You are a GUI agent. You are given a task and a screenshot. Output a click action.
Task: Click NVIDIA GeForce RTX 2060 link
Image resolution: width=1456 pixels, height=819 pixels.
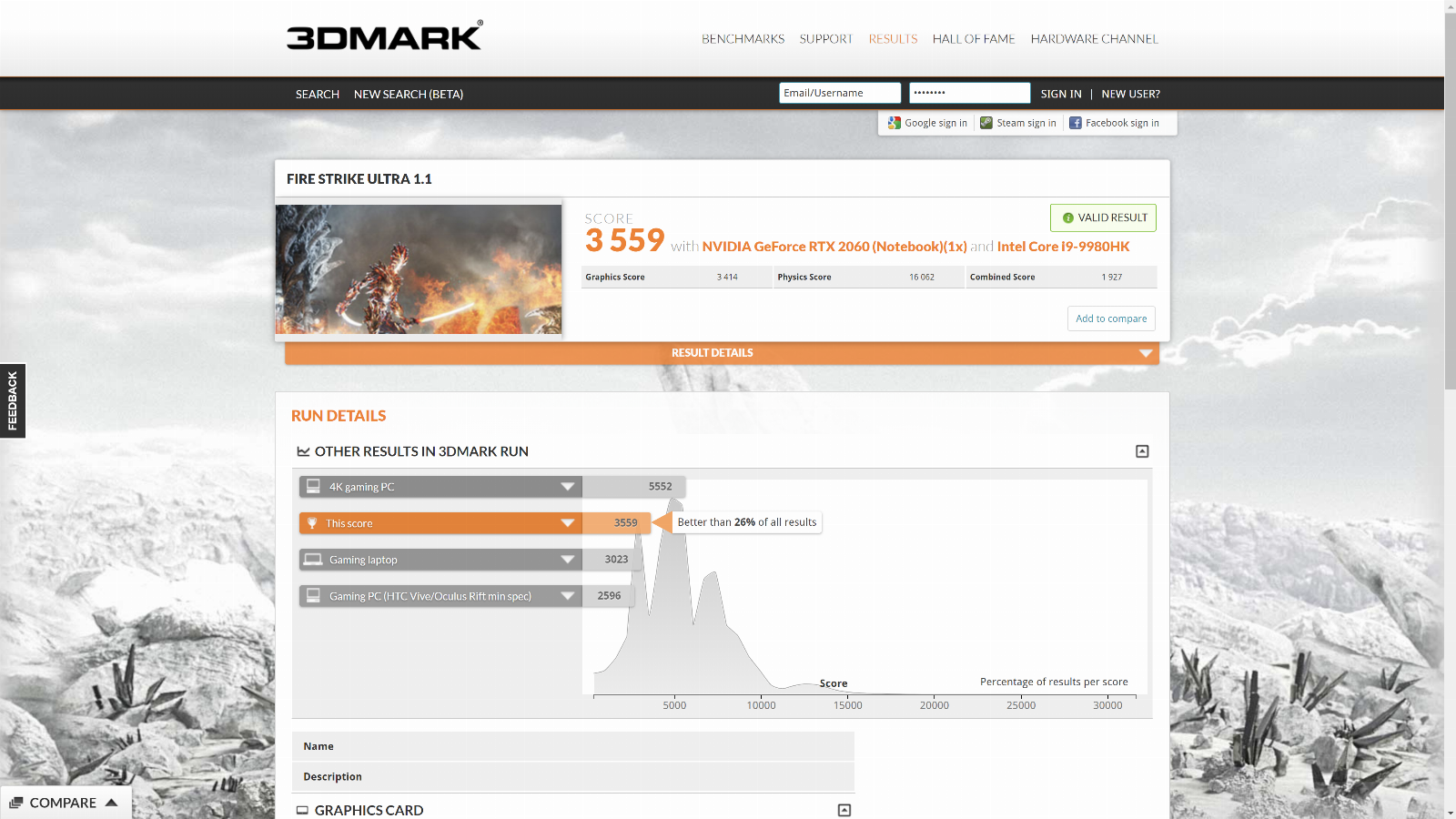click(834, 247)
